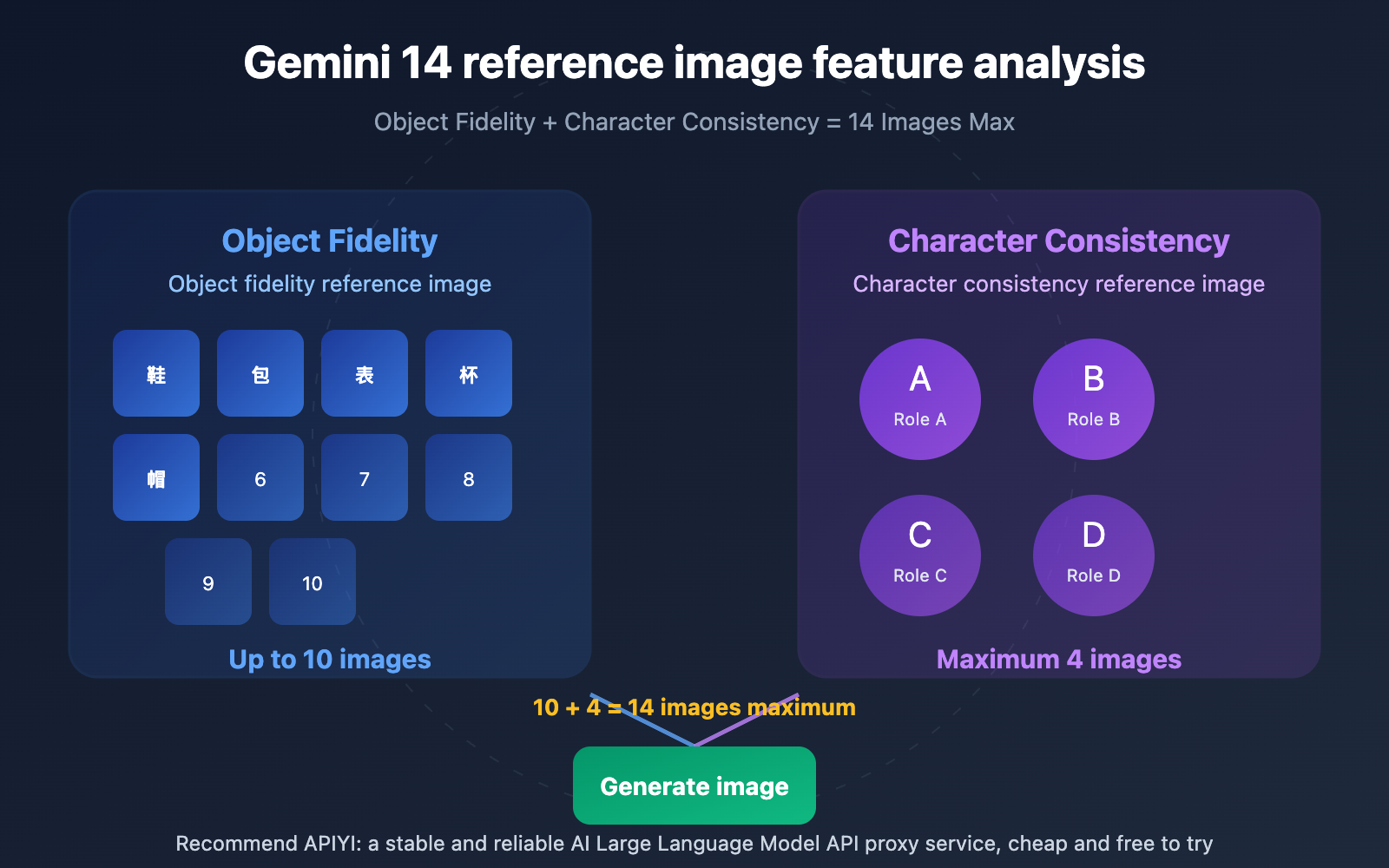1389x868 pixels.
Task: Click the 'Up to 10 images' label
Action: point(329,659)
